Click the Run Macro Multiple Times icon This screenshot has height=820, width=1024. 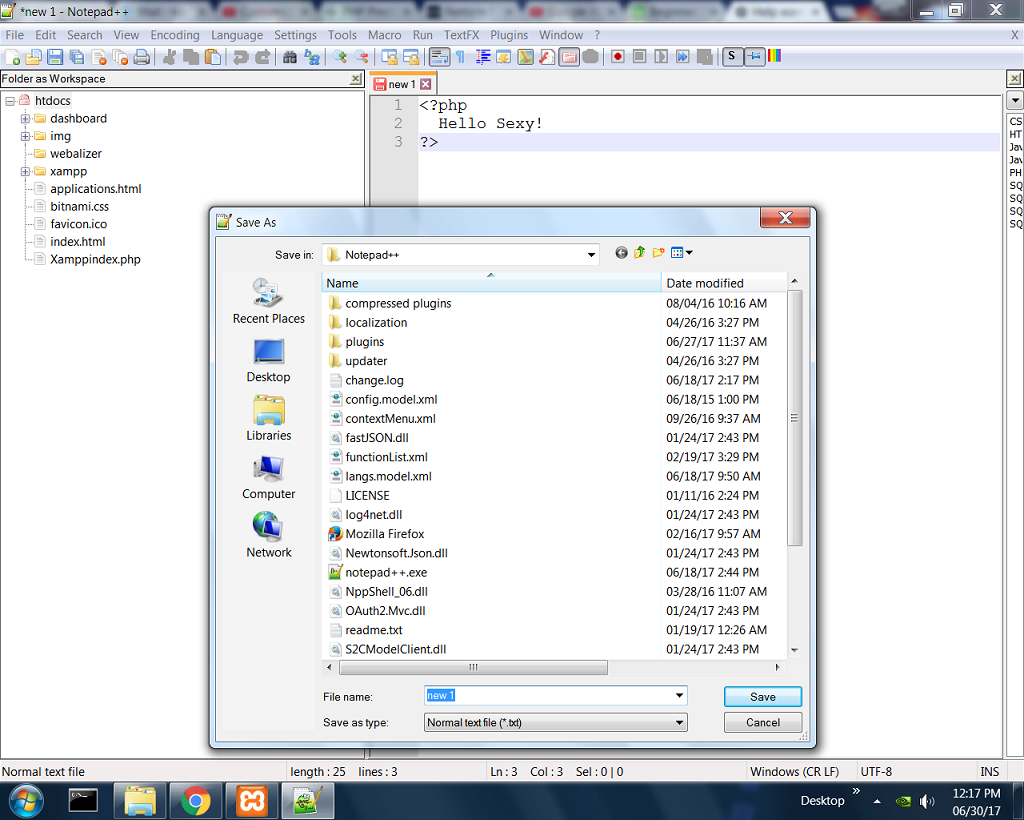tap(682, 57)
